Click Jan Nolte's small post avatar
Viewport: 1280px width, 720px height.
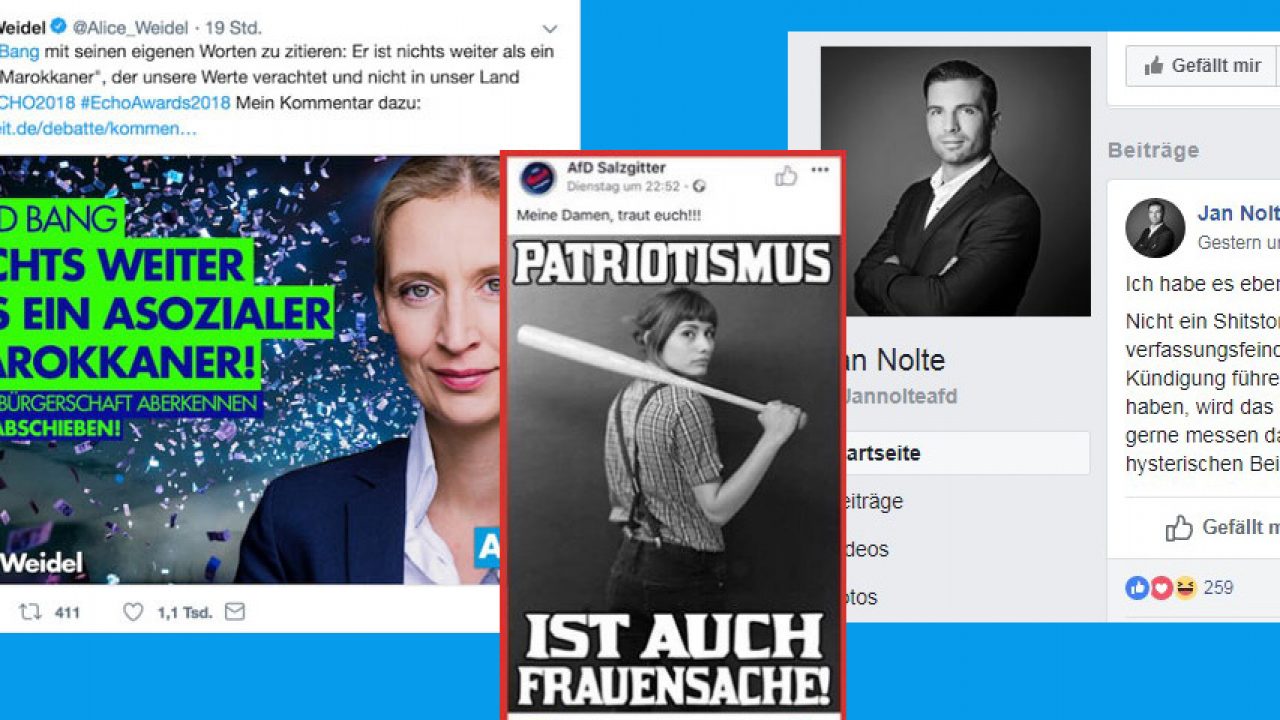click(x=1155, y=228)
